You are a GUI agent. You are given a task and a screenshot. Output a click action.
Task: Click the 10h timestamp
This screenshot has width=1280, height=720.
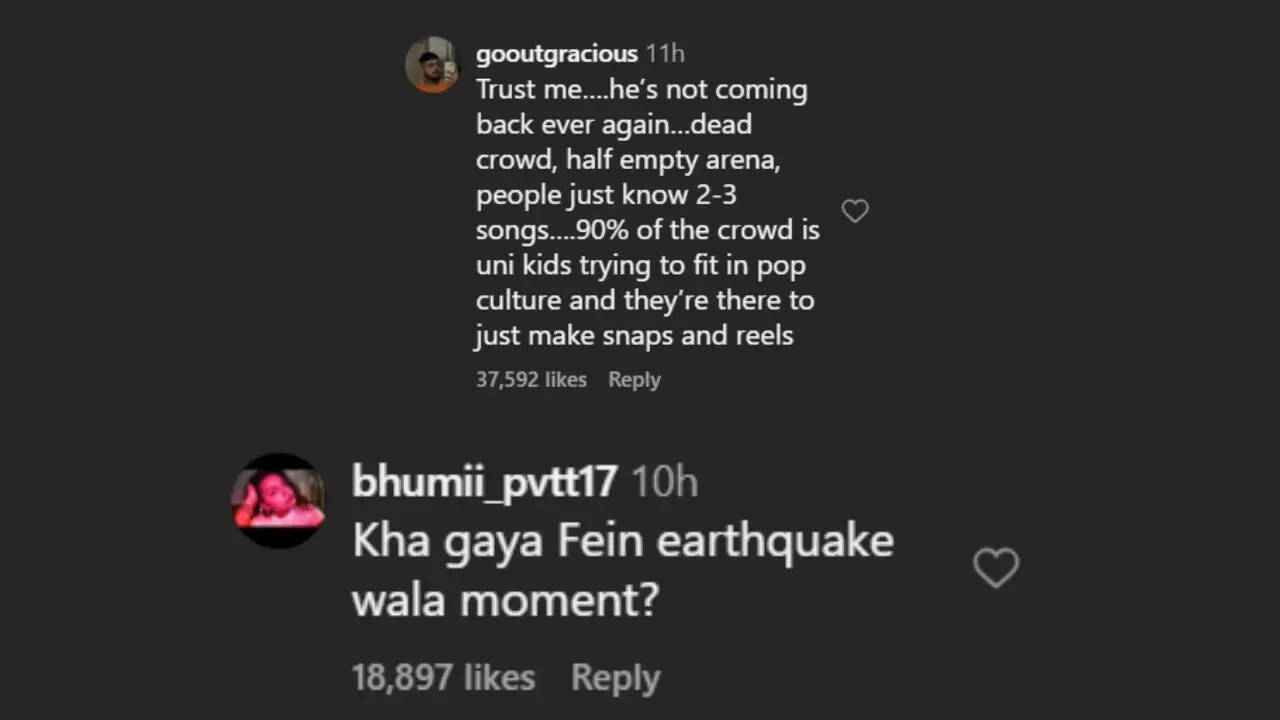tap(664, 482)
